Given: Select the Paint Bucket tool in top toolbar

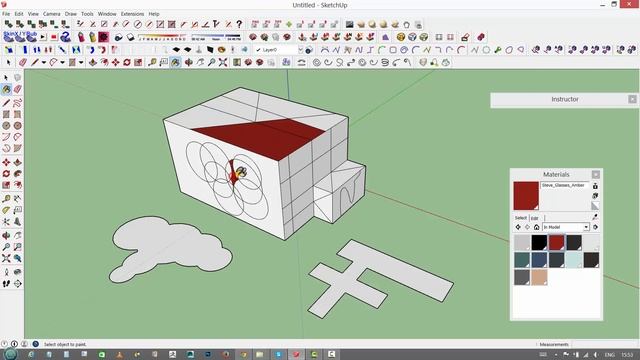Looking at the screenshot, I should click(x=176, y=62).
